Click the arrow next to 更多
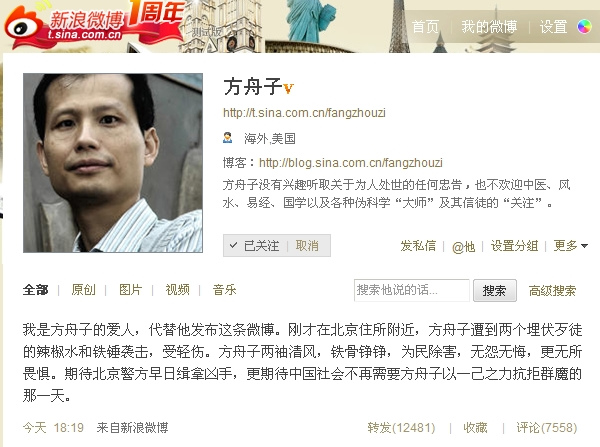This screenshot has width=600, height=447. (x=584, y=246)
